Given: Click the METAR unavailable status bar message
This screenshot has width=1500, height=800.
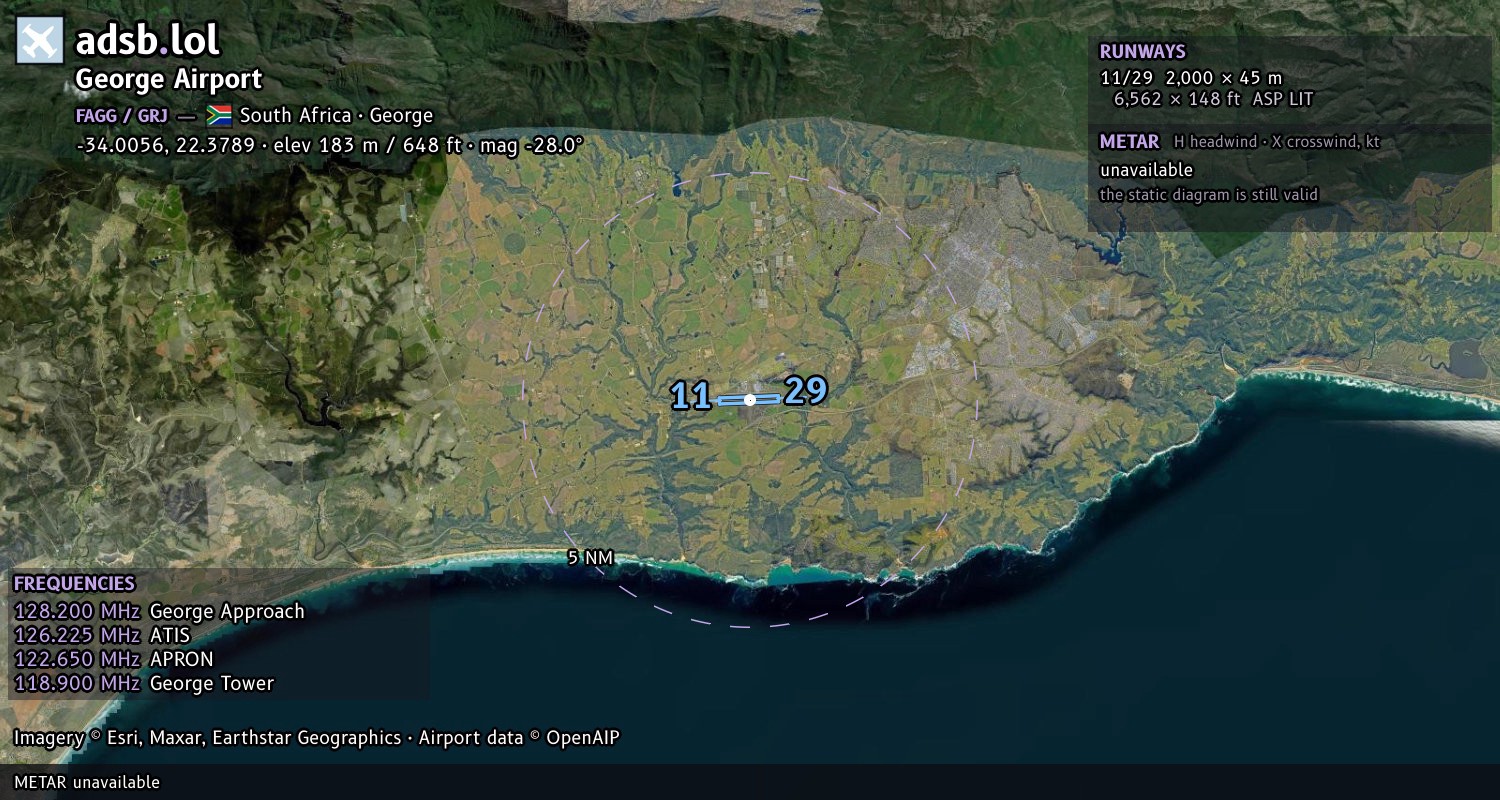Looking at the screenshot, I should 87,782.
